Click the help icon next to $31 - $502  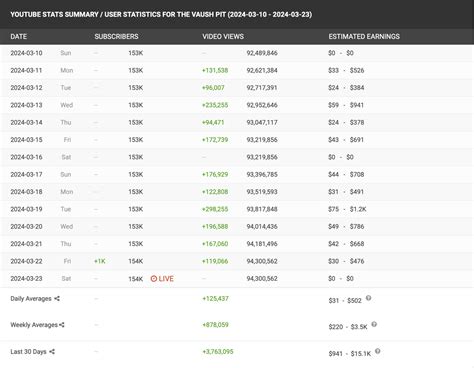tap(368, 298)
